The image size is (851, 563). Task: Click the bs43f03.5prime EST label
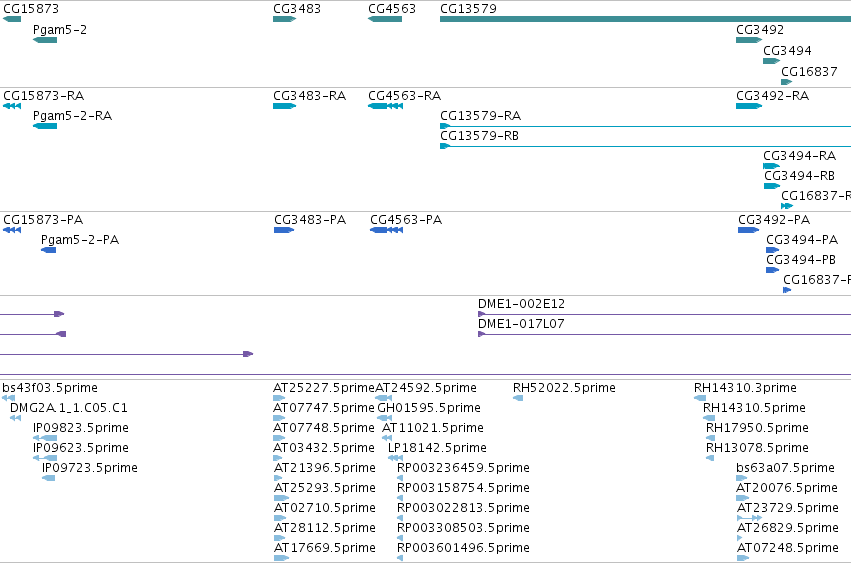click(x=50, y=388)
